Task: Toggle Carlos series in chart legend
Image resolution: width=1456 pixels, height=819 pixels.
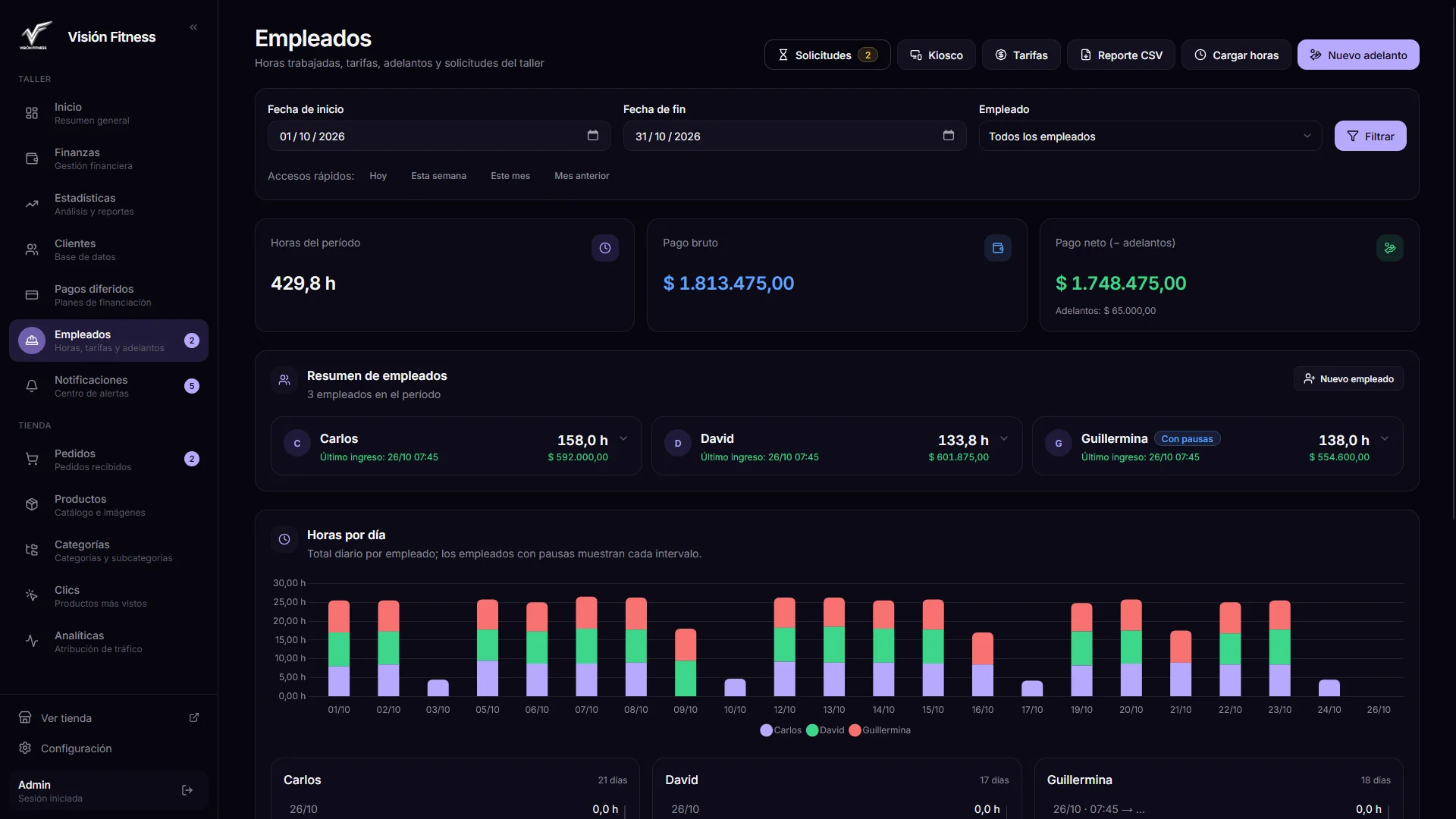Action: [781, 730]
